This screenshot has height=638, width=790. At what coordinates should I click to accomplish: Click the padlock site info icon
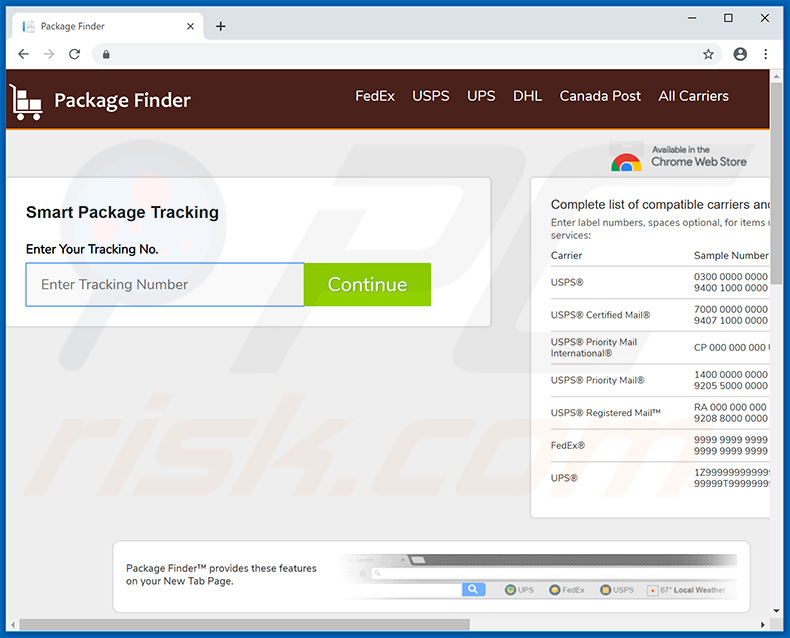(106, 54)
